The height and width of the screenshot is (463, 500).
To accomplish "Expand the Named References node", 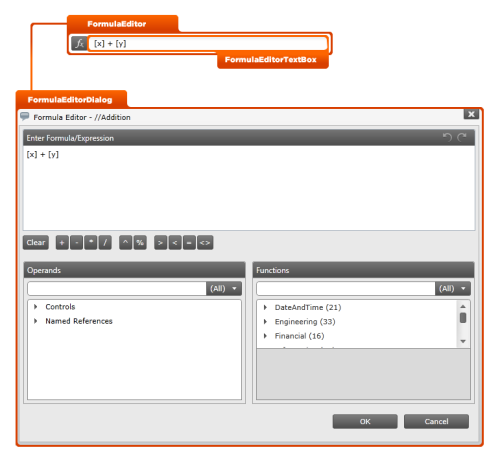I will [35, 321].
